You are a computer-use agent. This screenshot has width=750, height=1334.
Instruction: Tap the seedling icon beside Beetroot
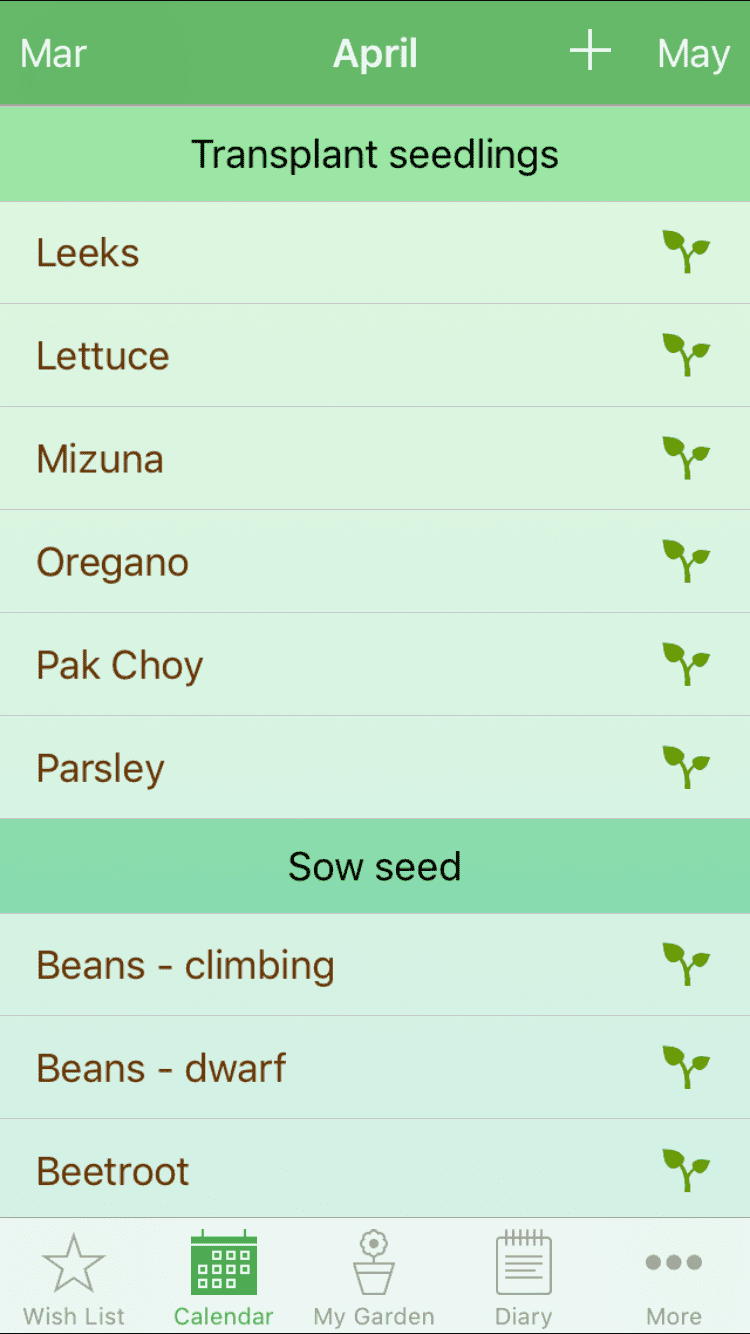click(686, 1170)
